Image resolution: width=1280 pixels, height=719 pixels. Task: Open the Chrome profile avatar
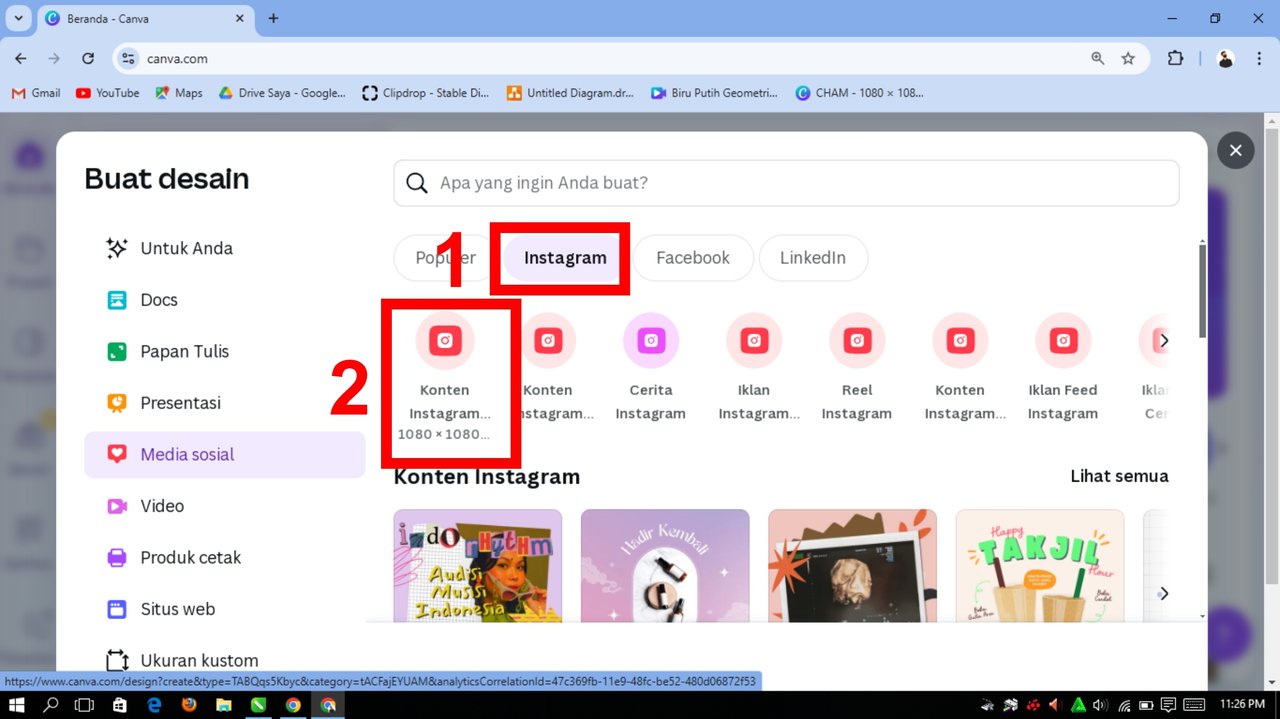point(1226,59)
